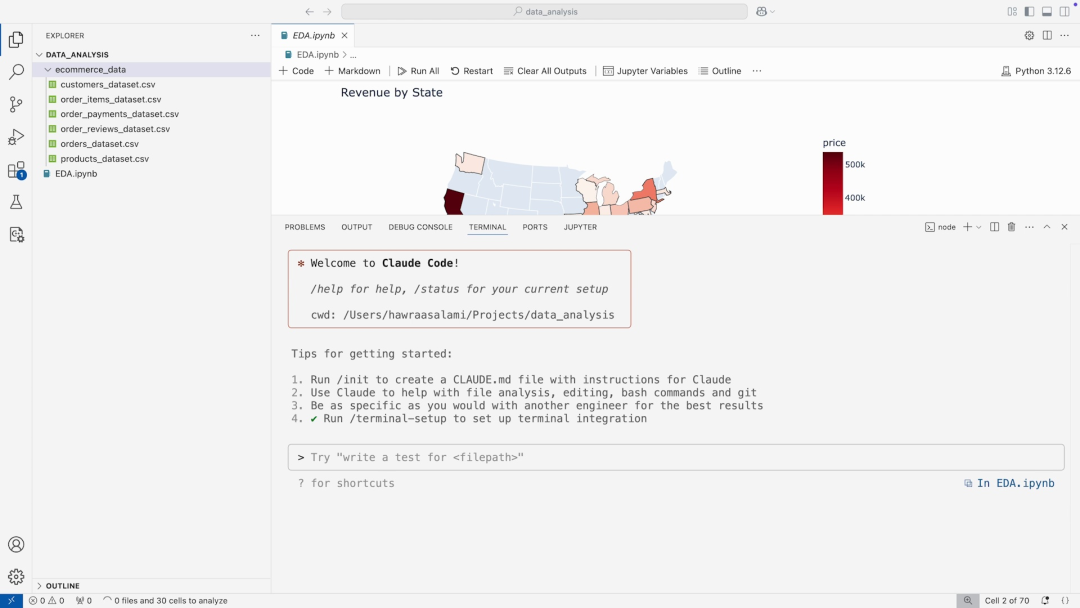
Task: Open the Testing flask view
Action: pyautogui.click(x=16, y=202)
